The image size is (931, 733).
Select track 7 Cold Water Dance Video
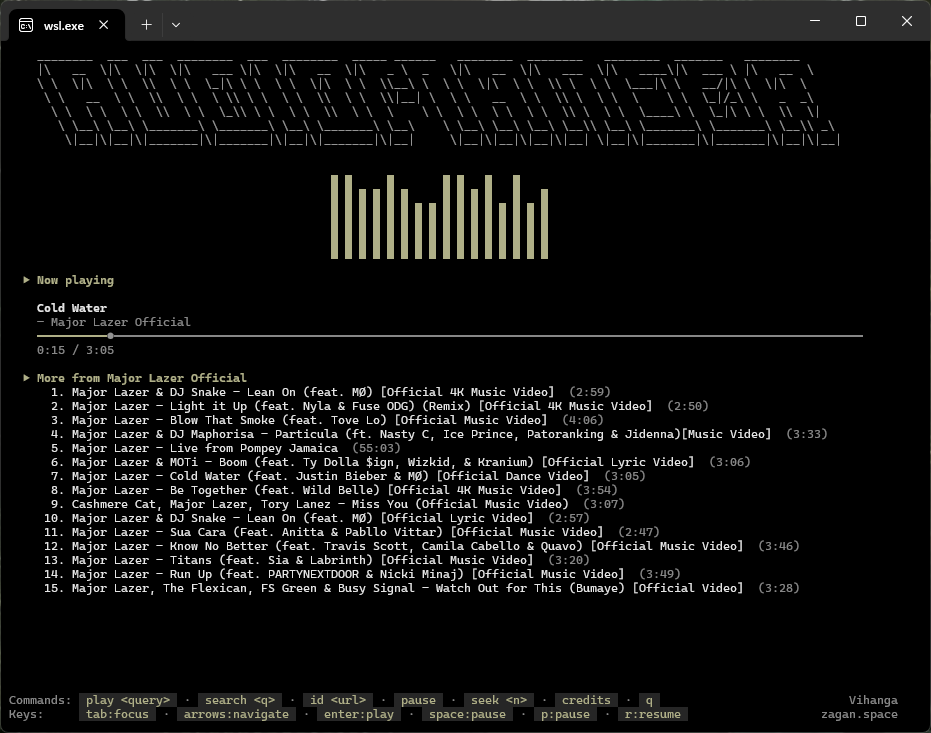click(348, 476)
